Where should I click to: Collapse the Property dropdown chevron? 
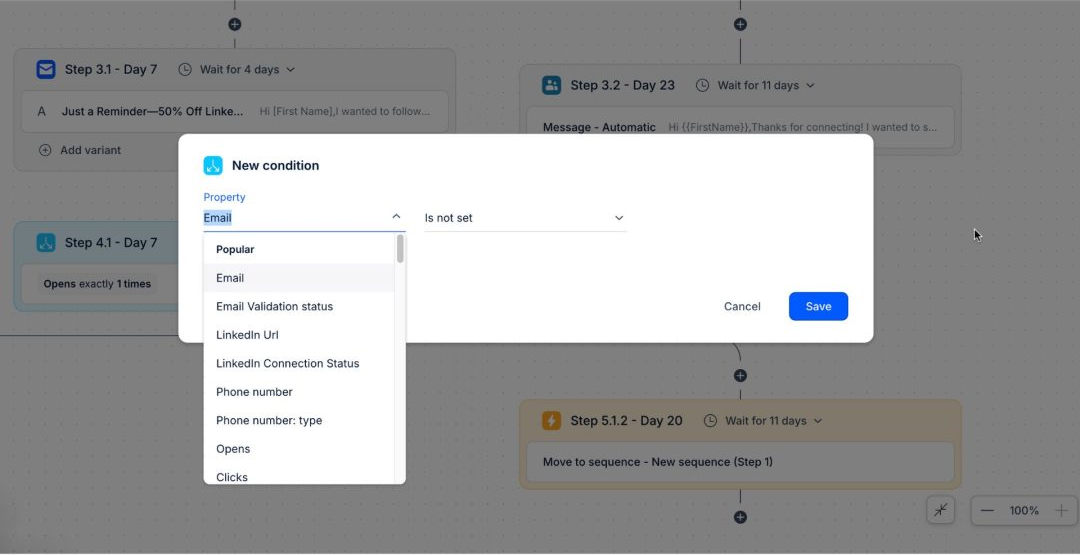[396, 217]
